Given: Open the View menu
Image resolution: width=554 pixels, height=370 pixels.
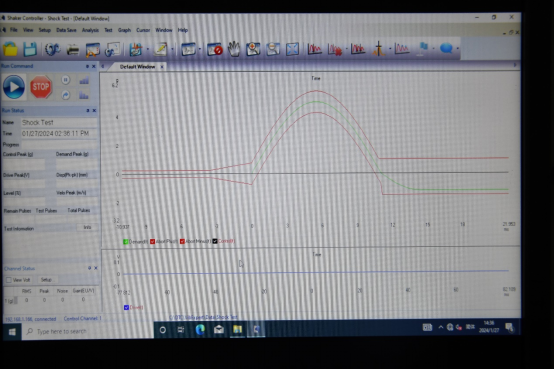Looking at the screenshot, I should [x=28, y=30].
